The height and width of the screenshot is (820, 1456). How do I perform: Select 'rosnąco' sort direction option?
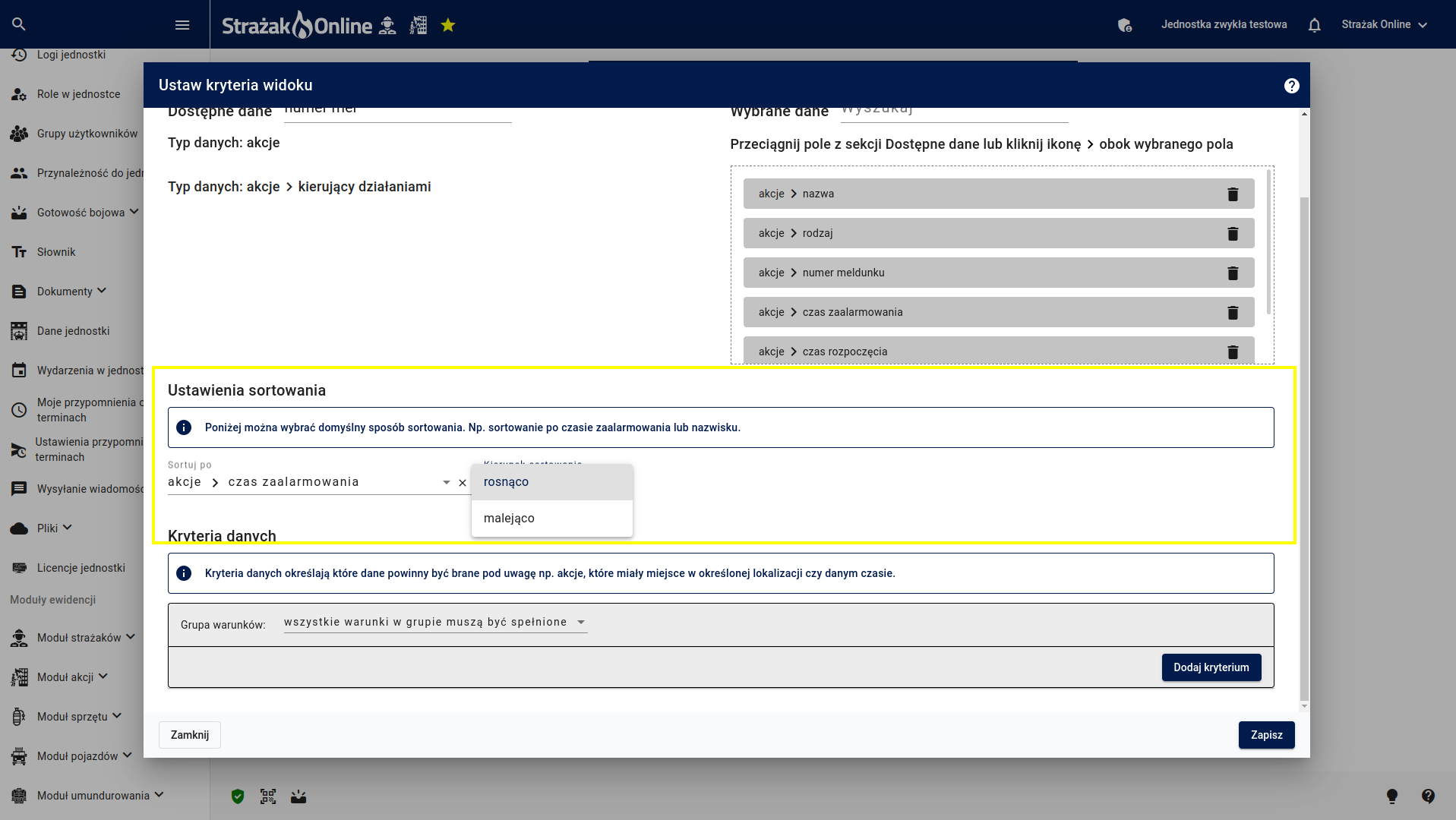(552, 482)
